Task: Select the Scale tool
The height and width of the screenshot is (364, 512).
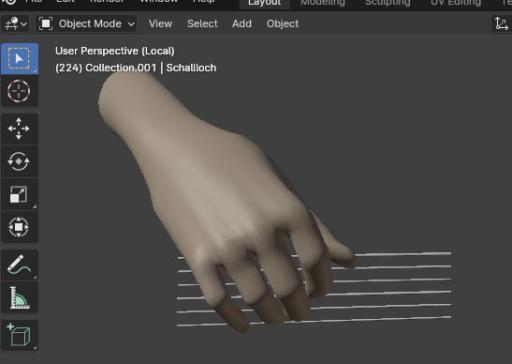Action: pyautogui.click(x=19, y=194)
